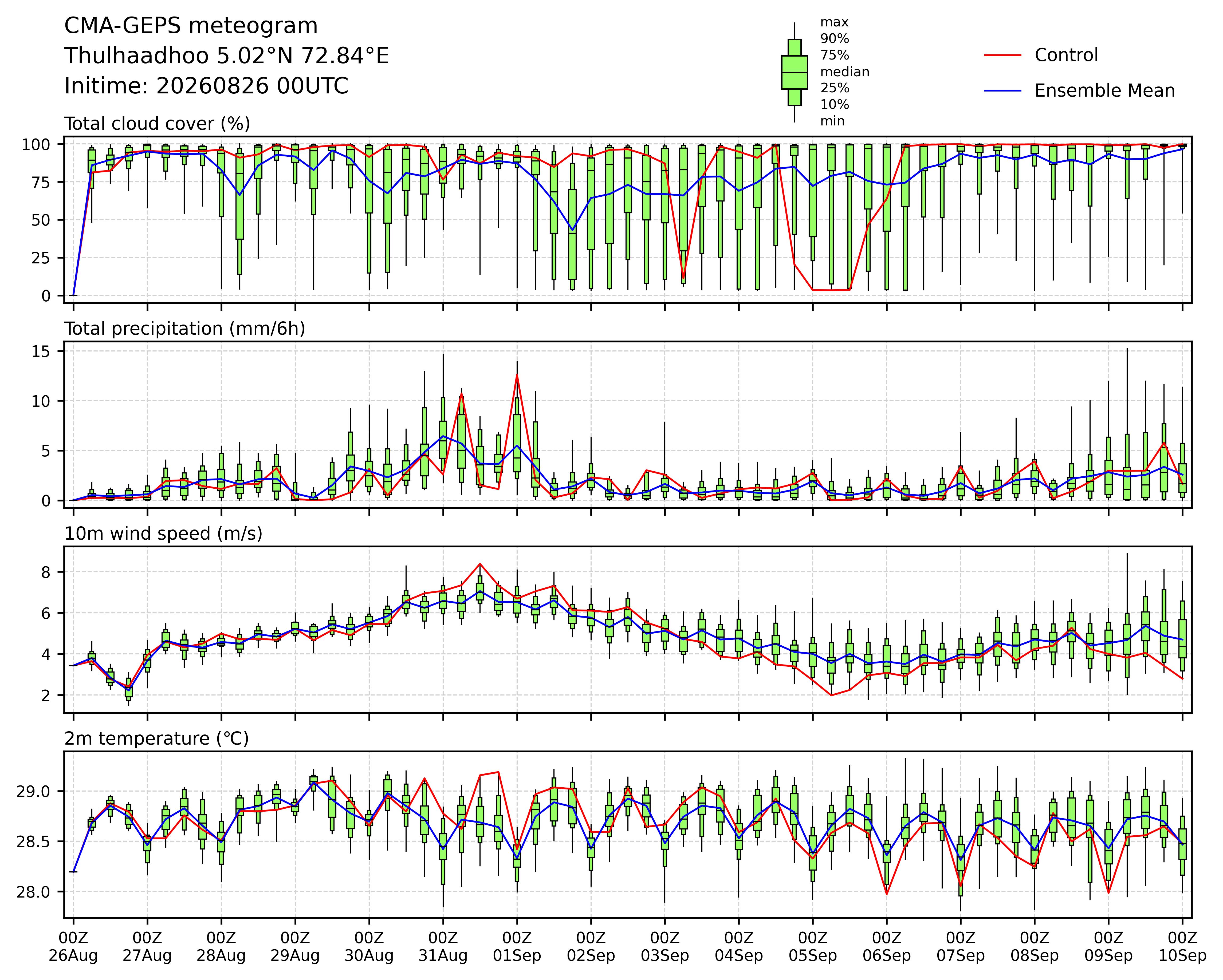
Task: Click the 'Total cloud cover (%)' panel title
Action: pyautogui.click(x=157, y=124)
